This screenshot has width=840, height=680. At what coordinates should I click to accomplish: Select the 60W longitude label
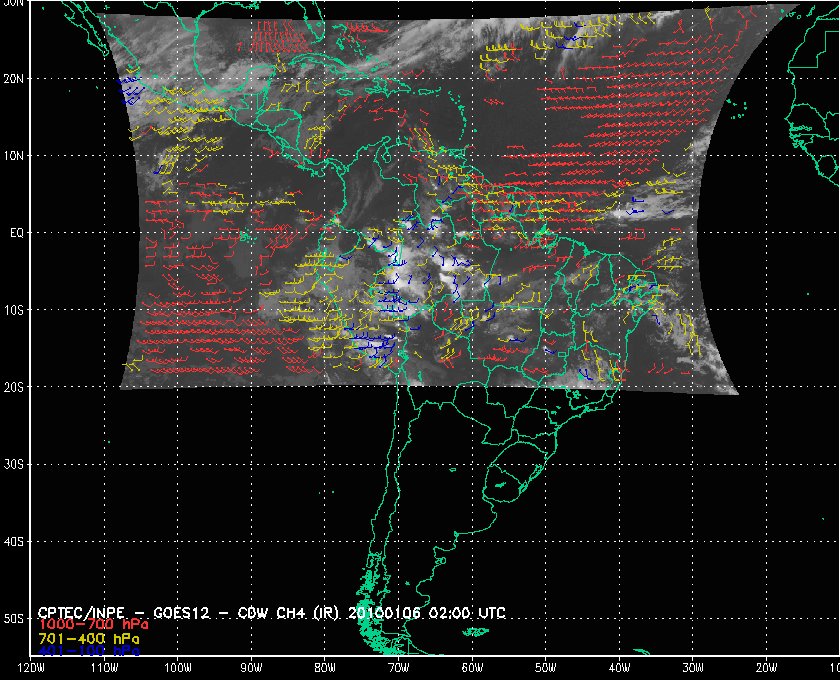tap(472, 668)
